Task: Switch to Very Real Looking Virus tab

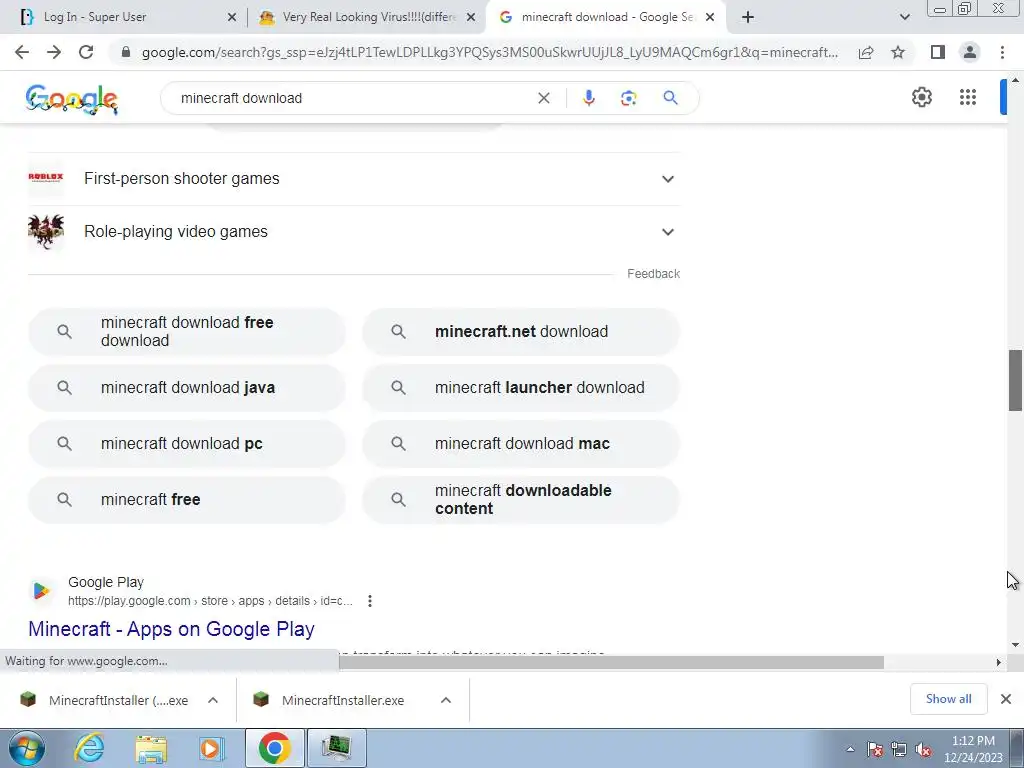Action: click(366, 17)
